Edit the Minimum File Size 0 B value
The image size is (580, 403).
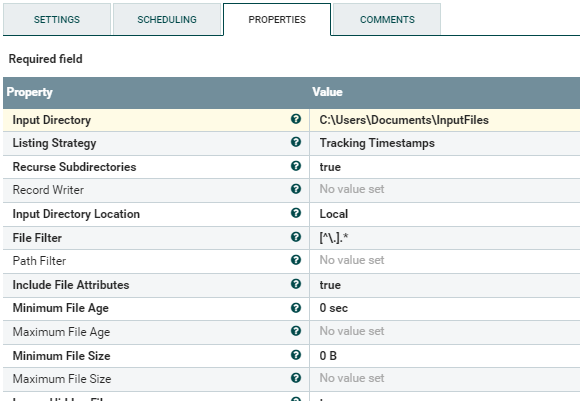click(x=445, y=356)
